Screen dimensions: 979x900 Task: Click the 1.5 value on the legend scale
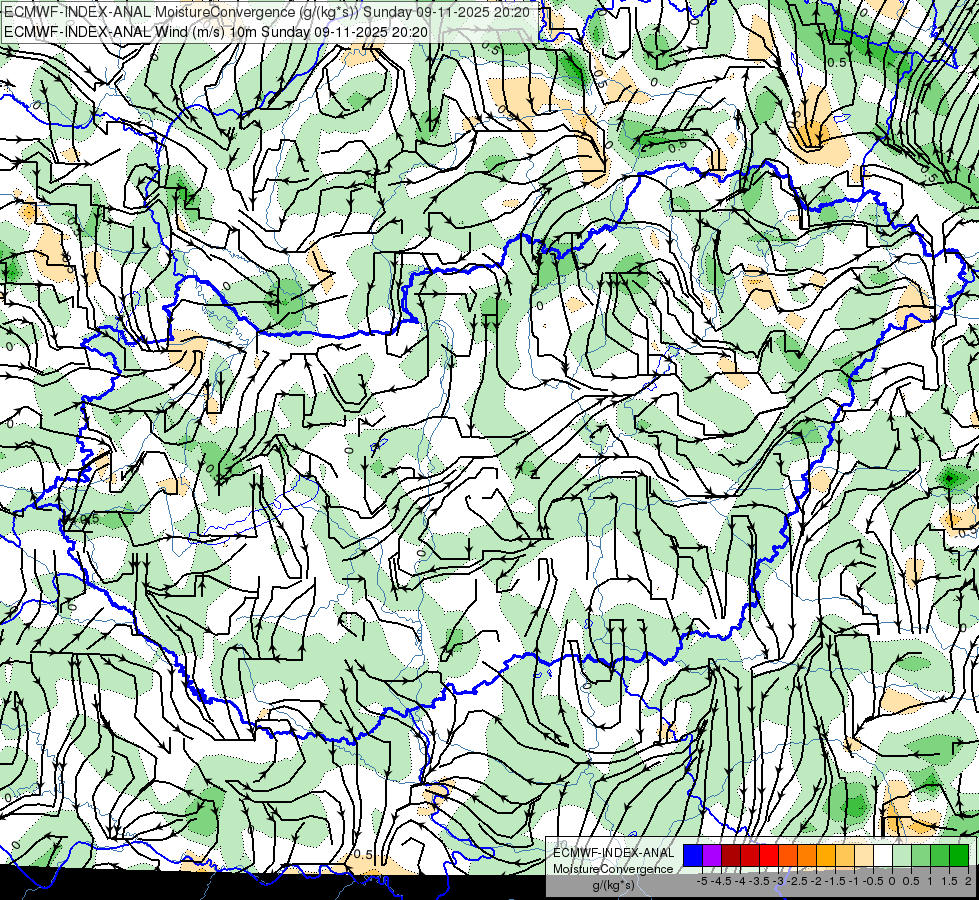(x=950, y=881)
